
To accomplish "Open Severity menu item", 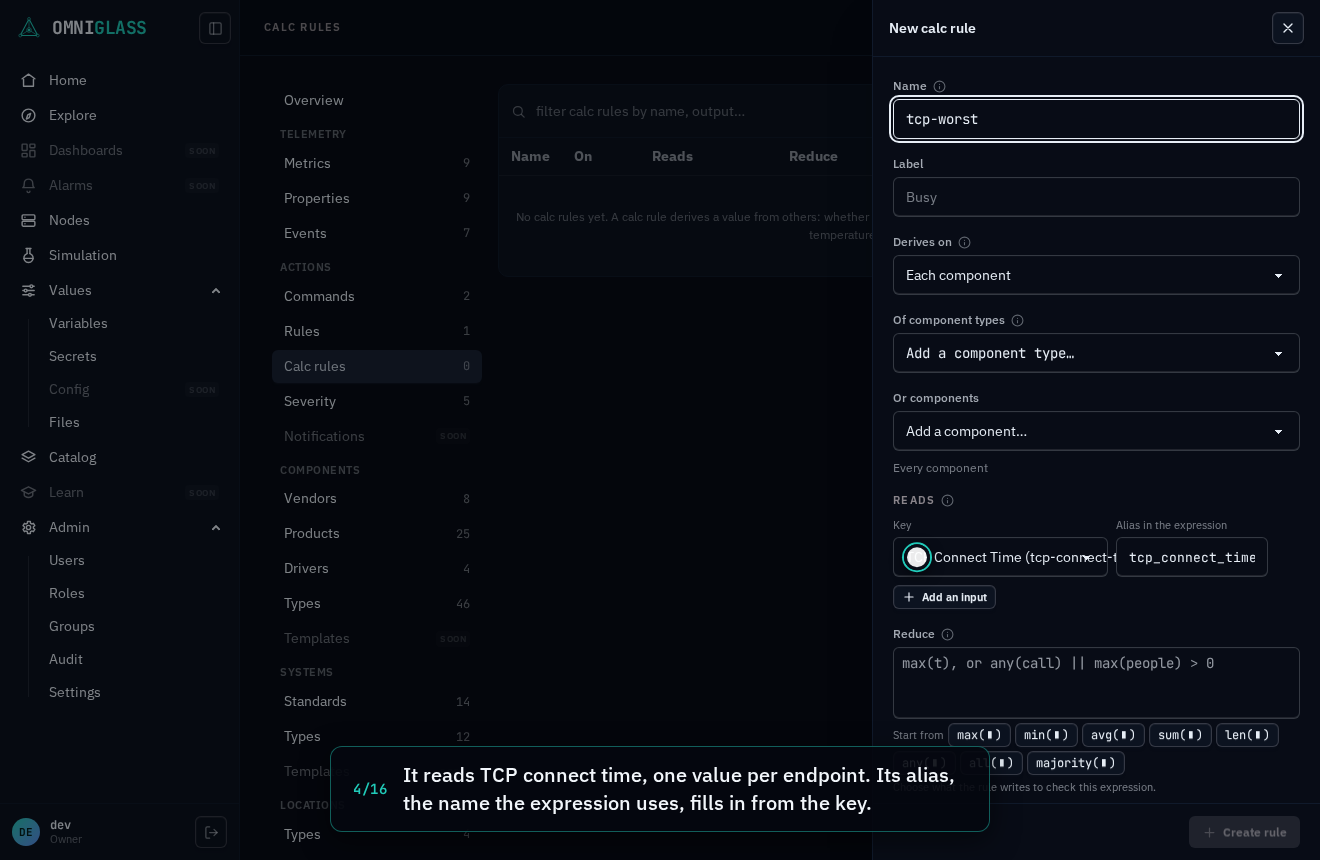I will [x=377, y=401].
